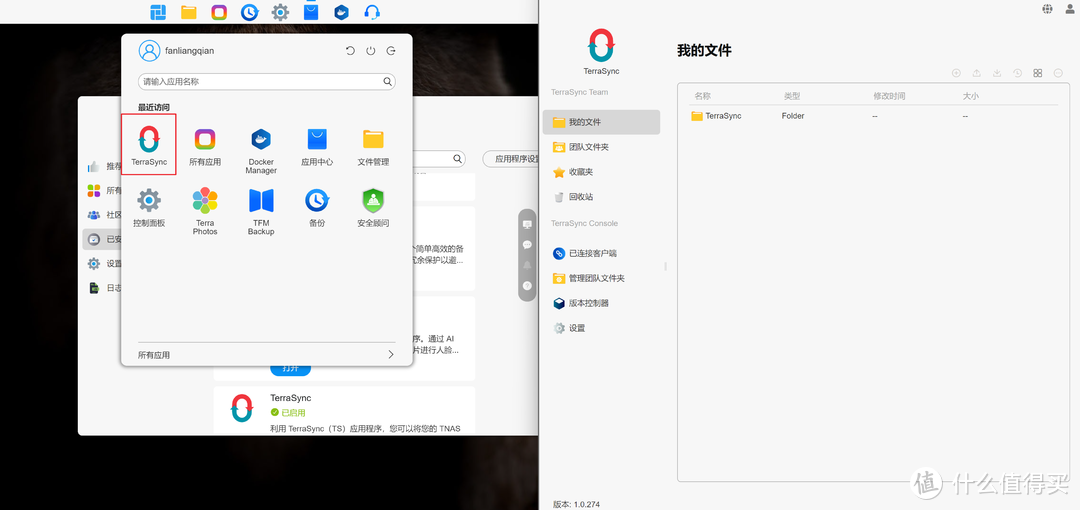
Task: Launch Docker Manager from start menu
Action: click(x=261, y=150)
